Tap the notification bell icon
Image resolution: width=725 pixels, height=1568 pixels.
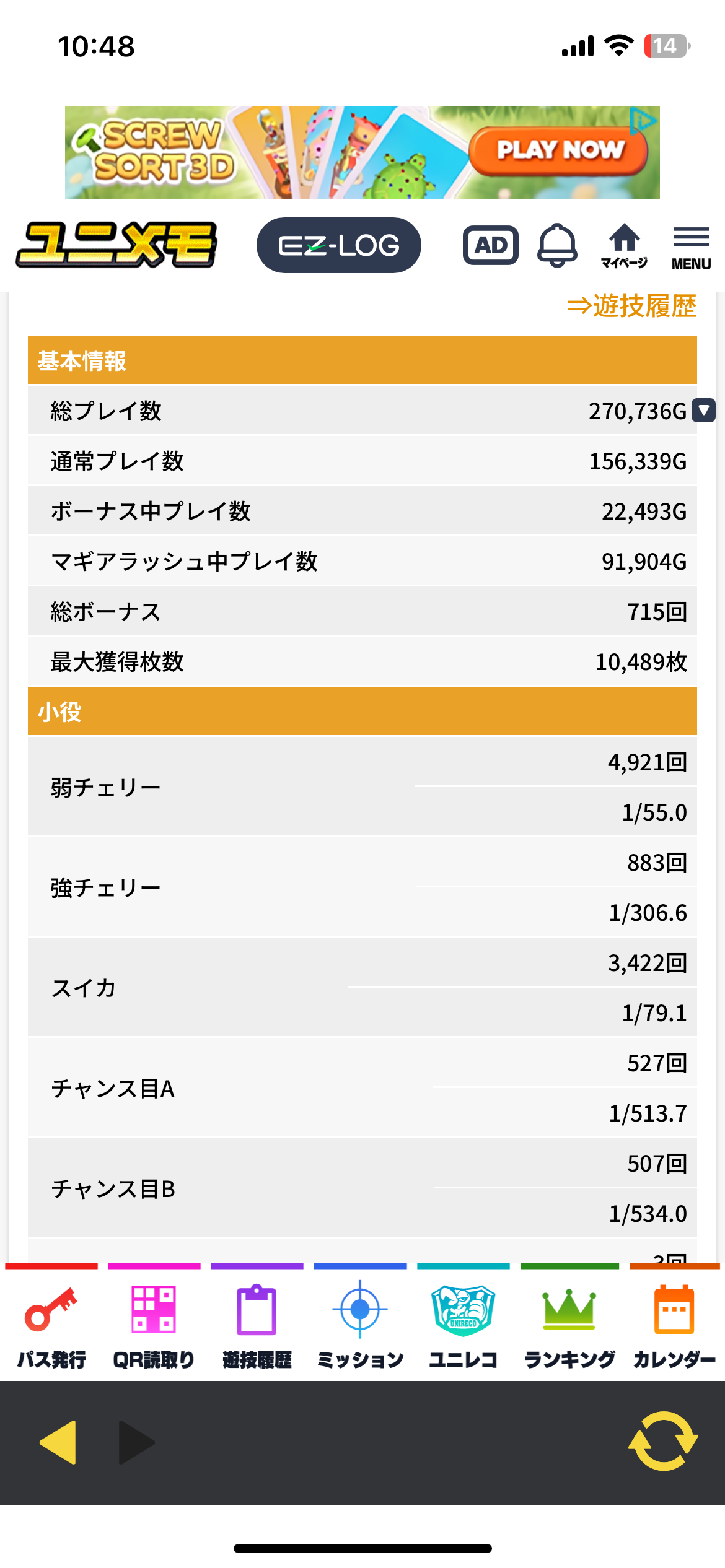(557, 245)
